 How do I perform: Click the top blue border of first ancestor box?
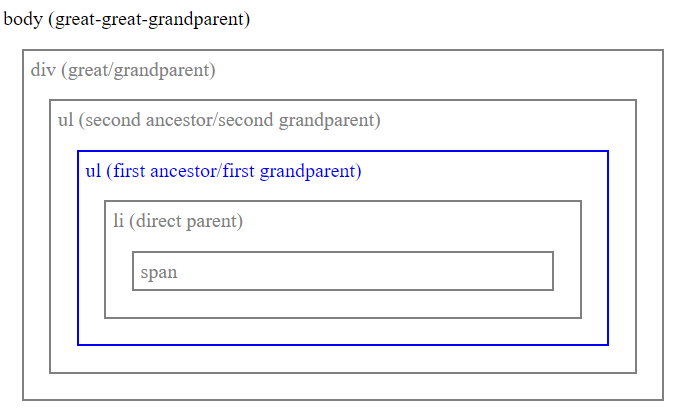[342, 151]
